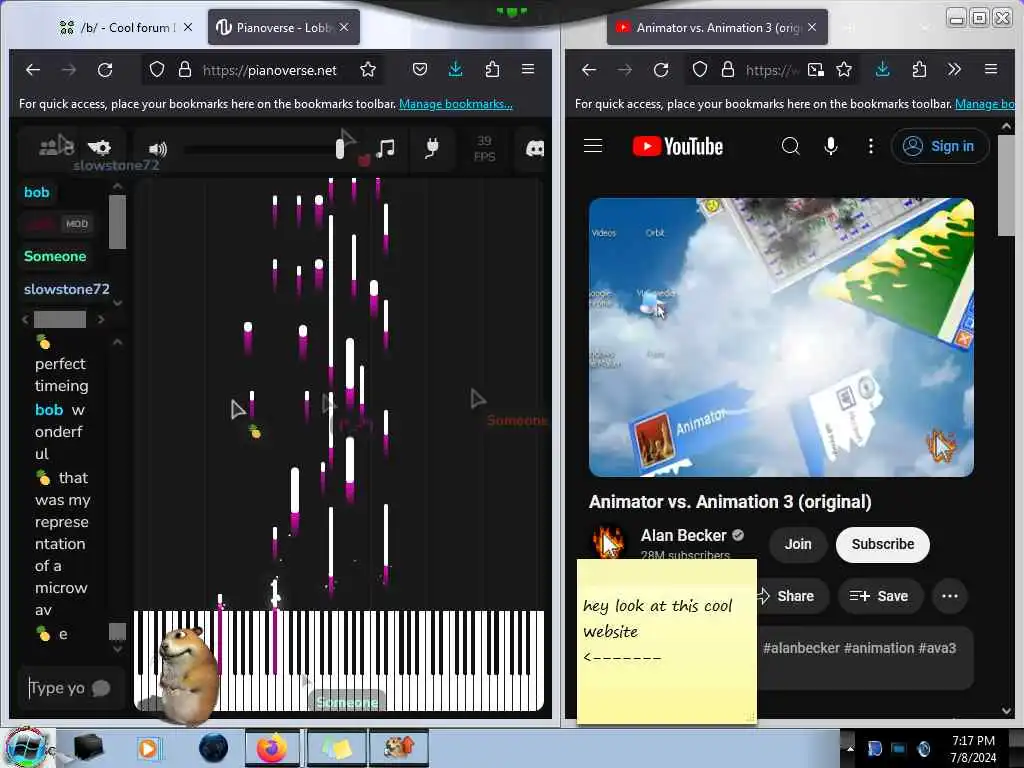Click the pianoverse.net address bar
This screenshot has width=1024, height=768.
[x=269, y=70]
